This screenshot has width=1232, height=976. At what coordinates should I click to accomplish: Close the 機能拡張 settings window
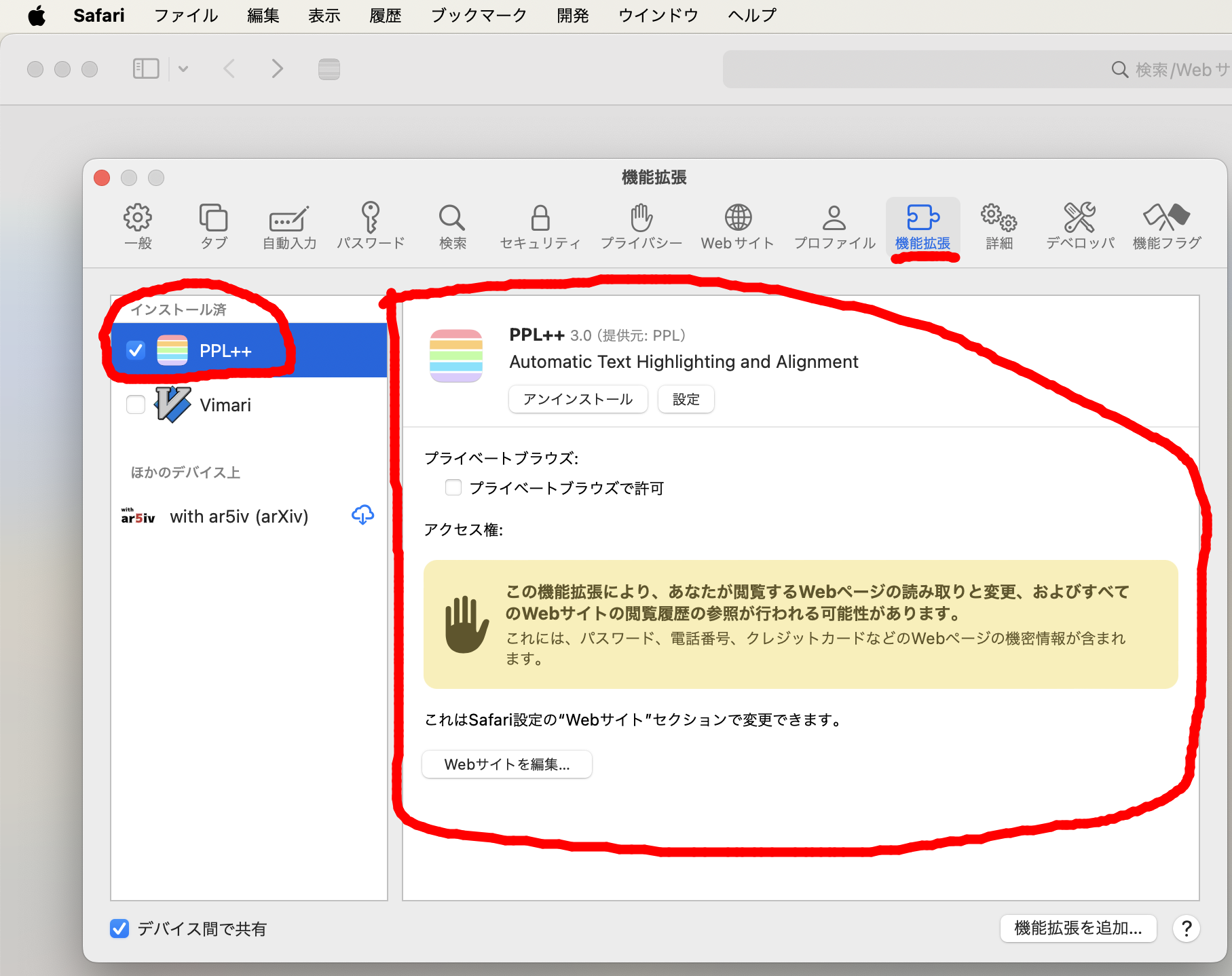point(102,178)
